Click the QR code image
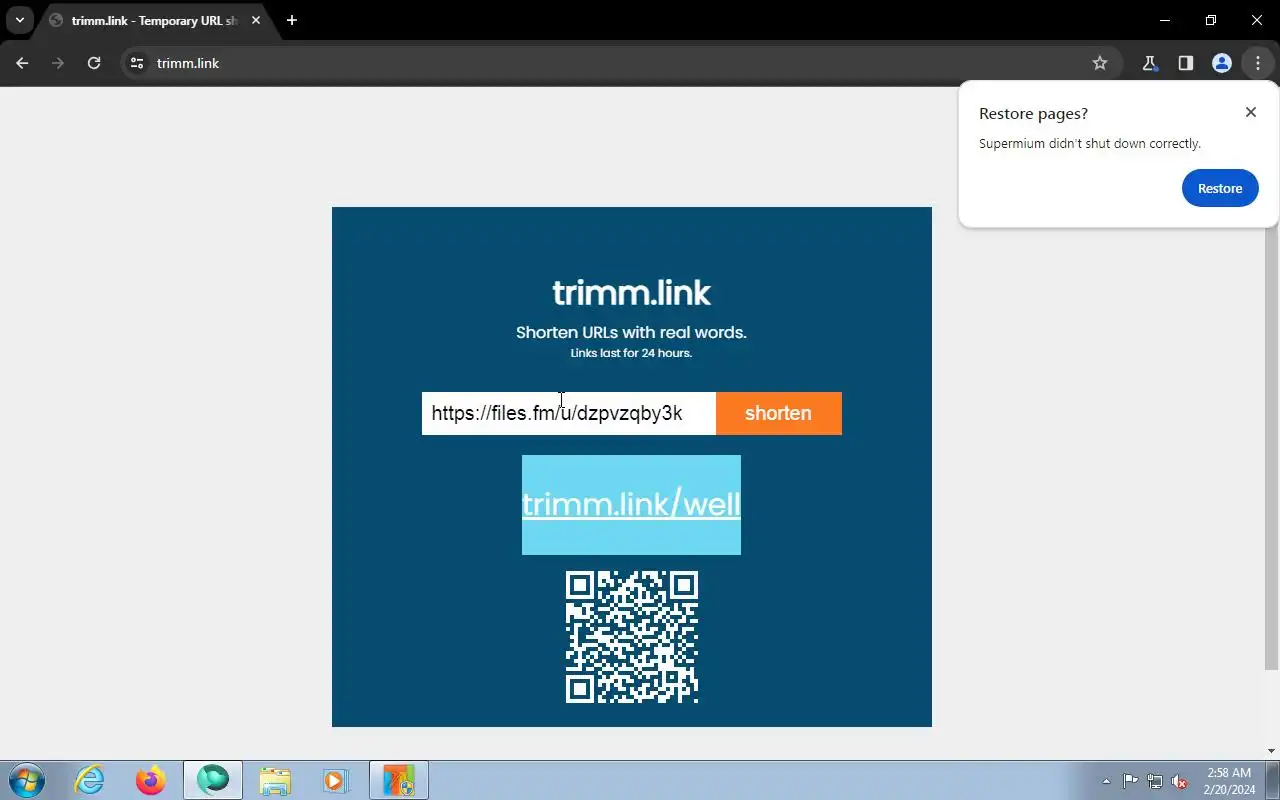 tap(632, 637)
